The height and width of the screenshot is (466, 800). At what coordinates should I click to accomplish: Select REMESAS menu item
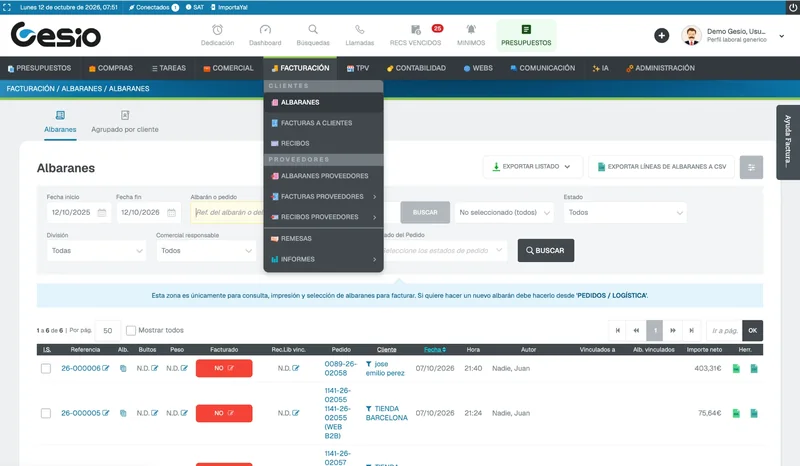323,238
